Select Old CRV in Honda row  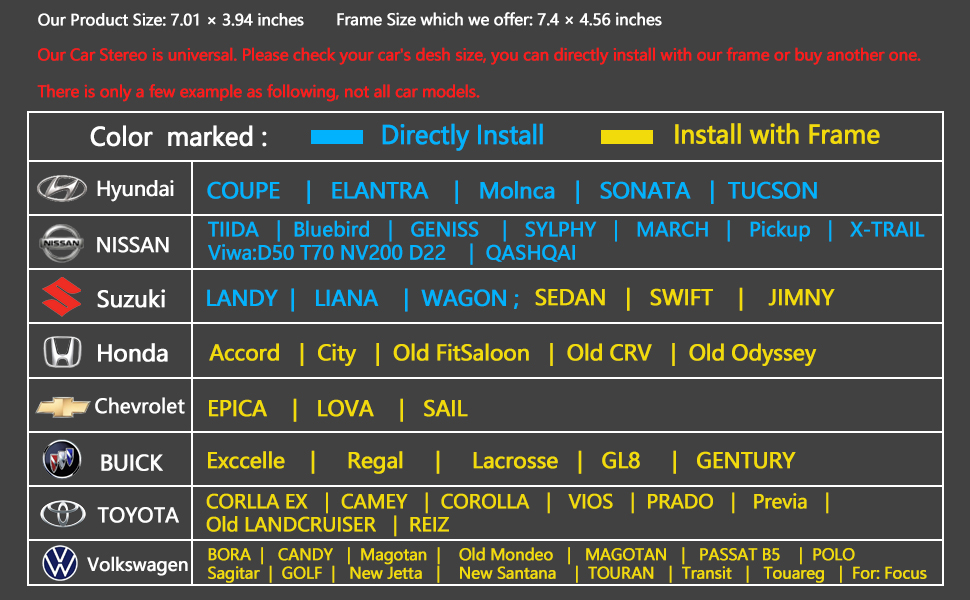tap(608, 353)
